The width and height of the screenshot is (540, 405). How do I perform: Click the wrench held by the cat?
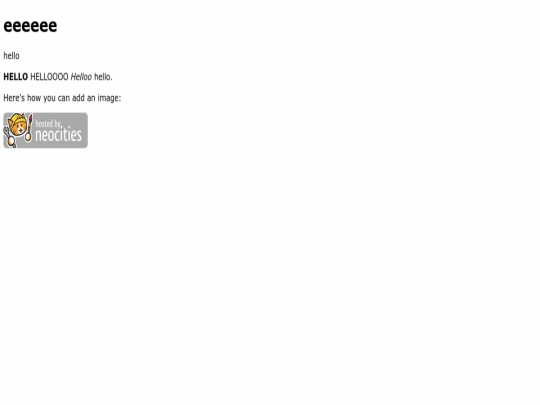9,138
